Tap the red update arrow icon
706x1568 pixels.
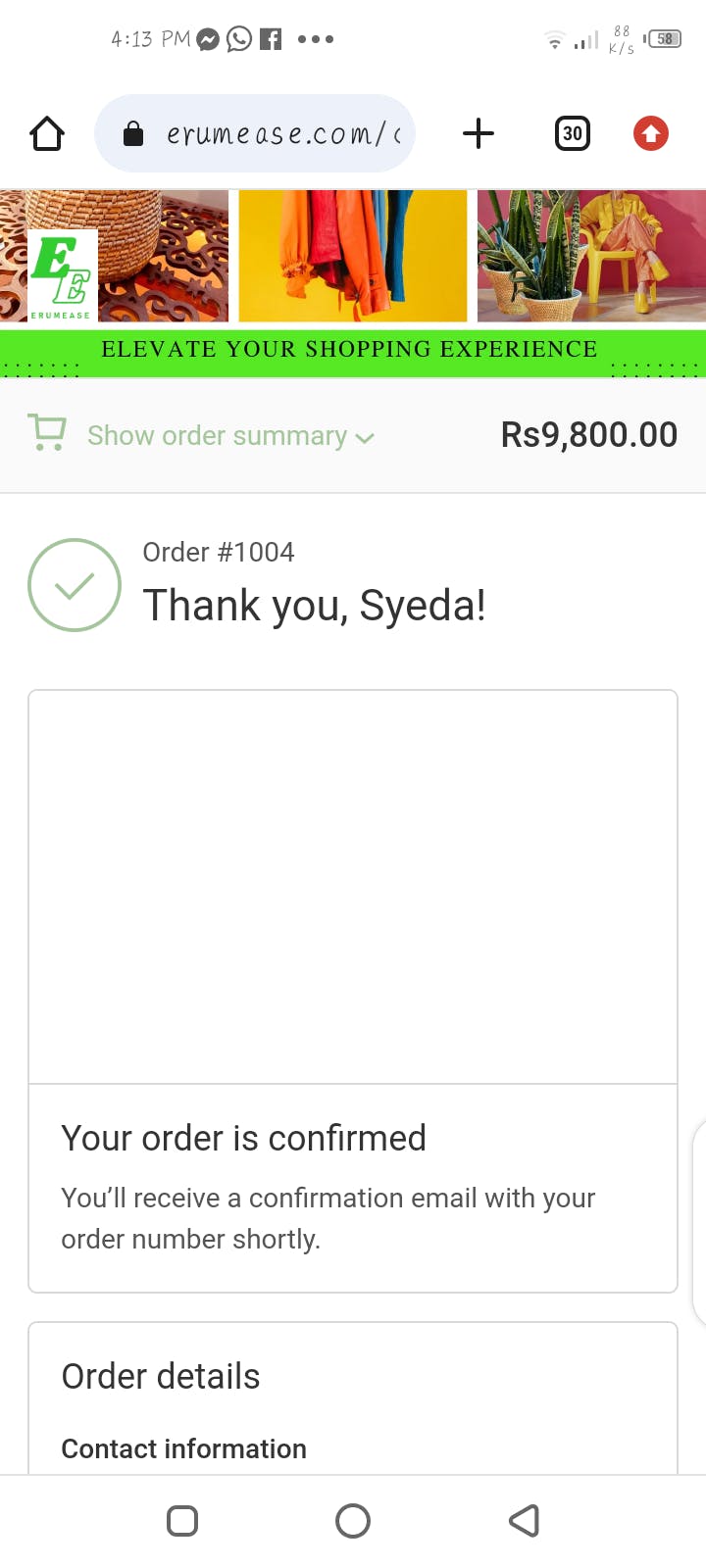(x=651, y=133)
